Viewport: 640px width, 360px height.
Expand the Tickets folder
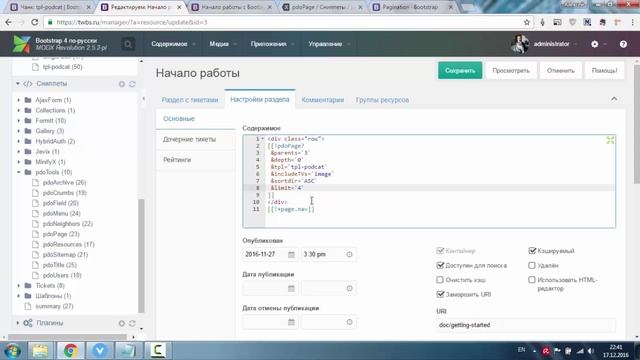[18, 286]
